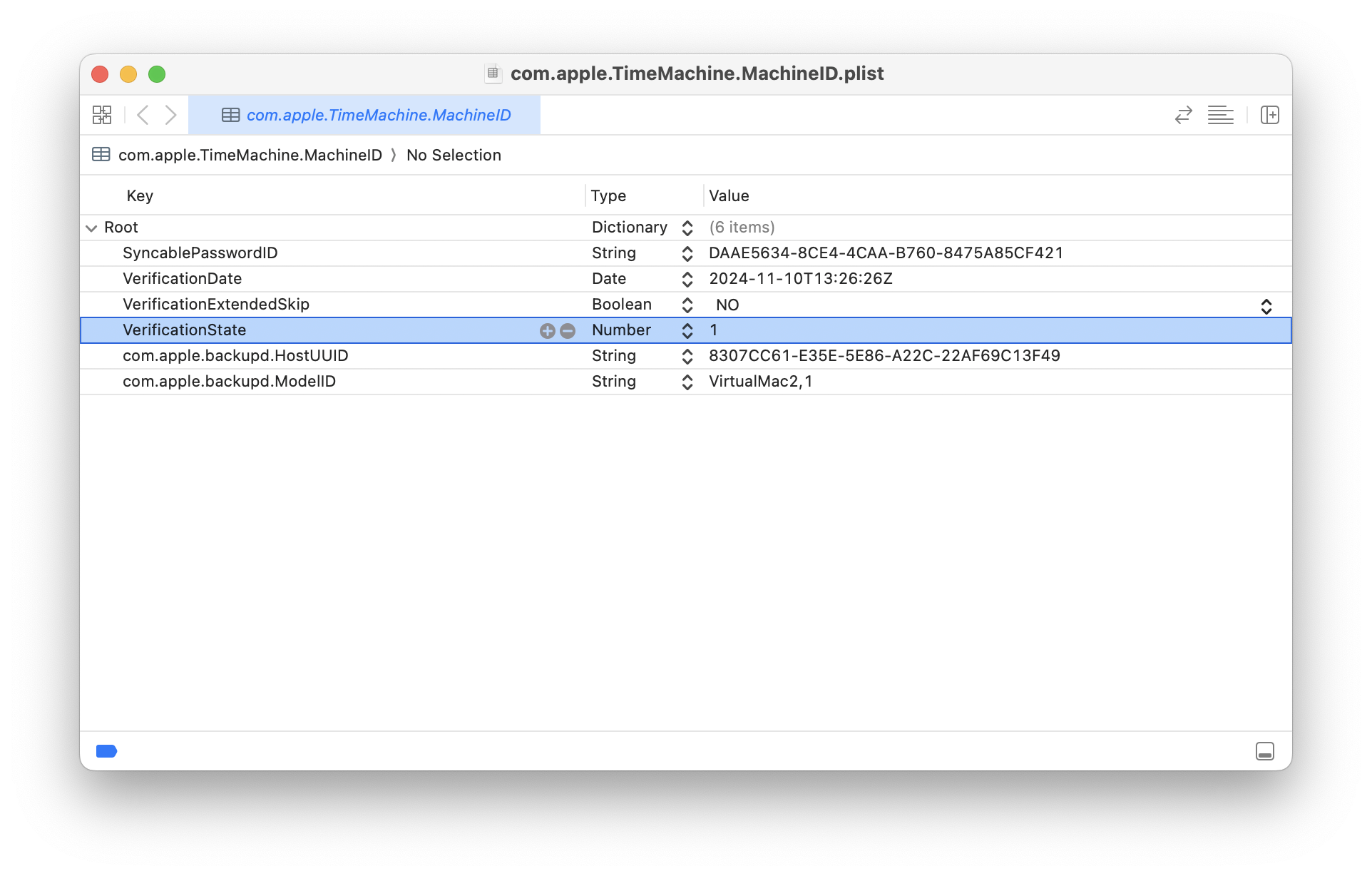This screenshot has height=876, width=1372.
Task: Toggle the Type stepper on the SyncablePasswordID row
Action: (687, 253)
